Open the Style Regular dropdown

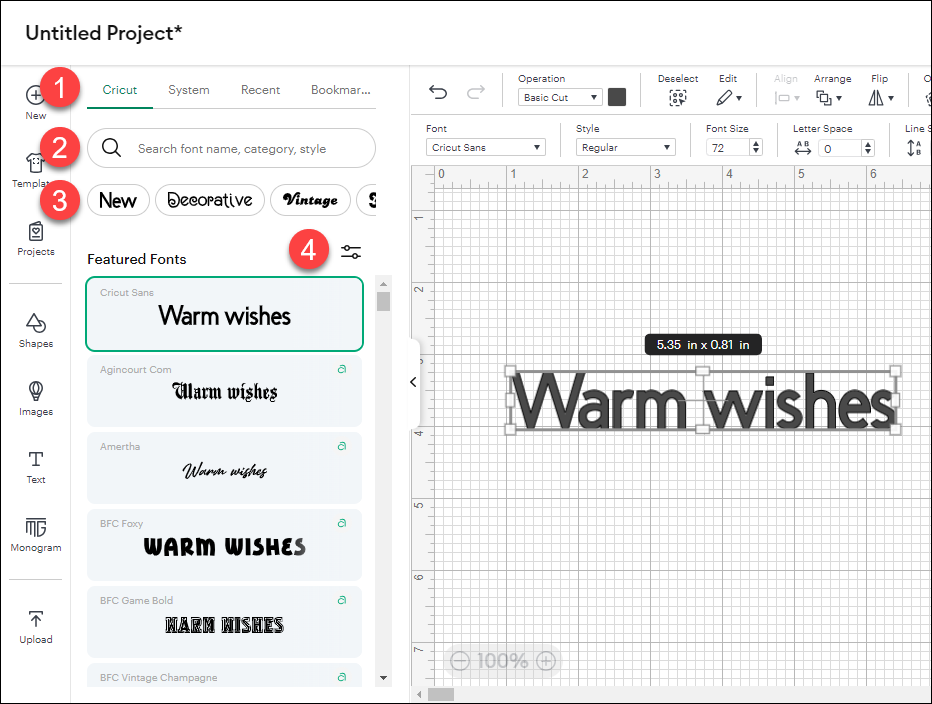625,147
